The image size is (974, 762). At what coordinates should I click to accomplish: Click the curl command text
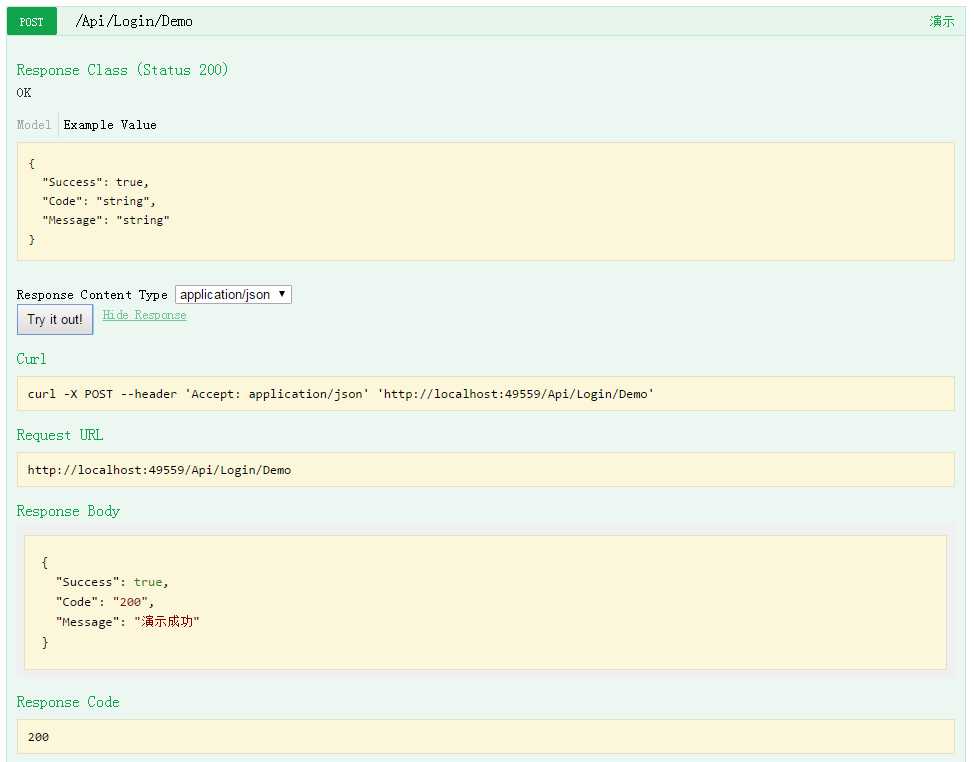click(x=340, y=394)
